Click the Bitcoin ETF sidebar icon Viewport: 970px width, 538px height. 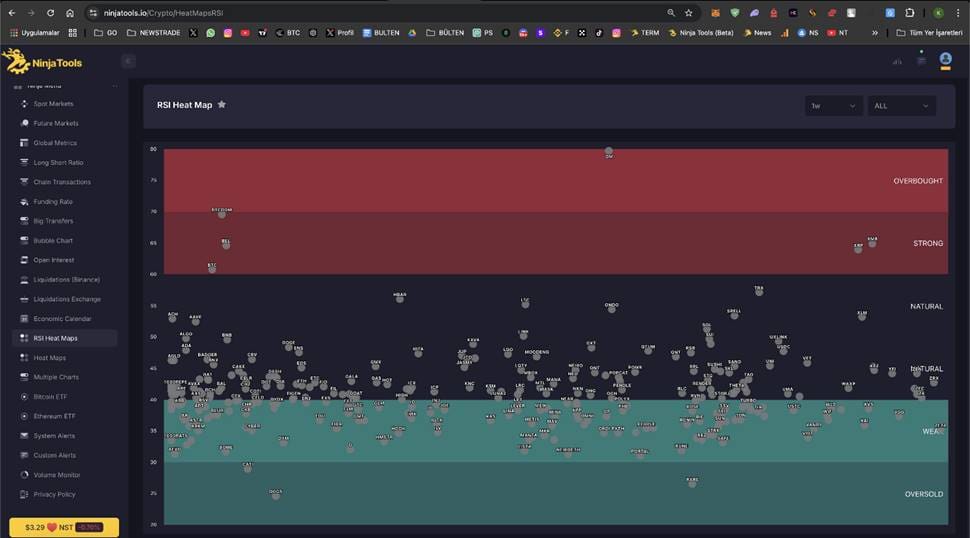pyautogui.click(x=24, y=396)
